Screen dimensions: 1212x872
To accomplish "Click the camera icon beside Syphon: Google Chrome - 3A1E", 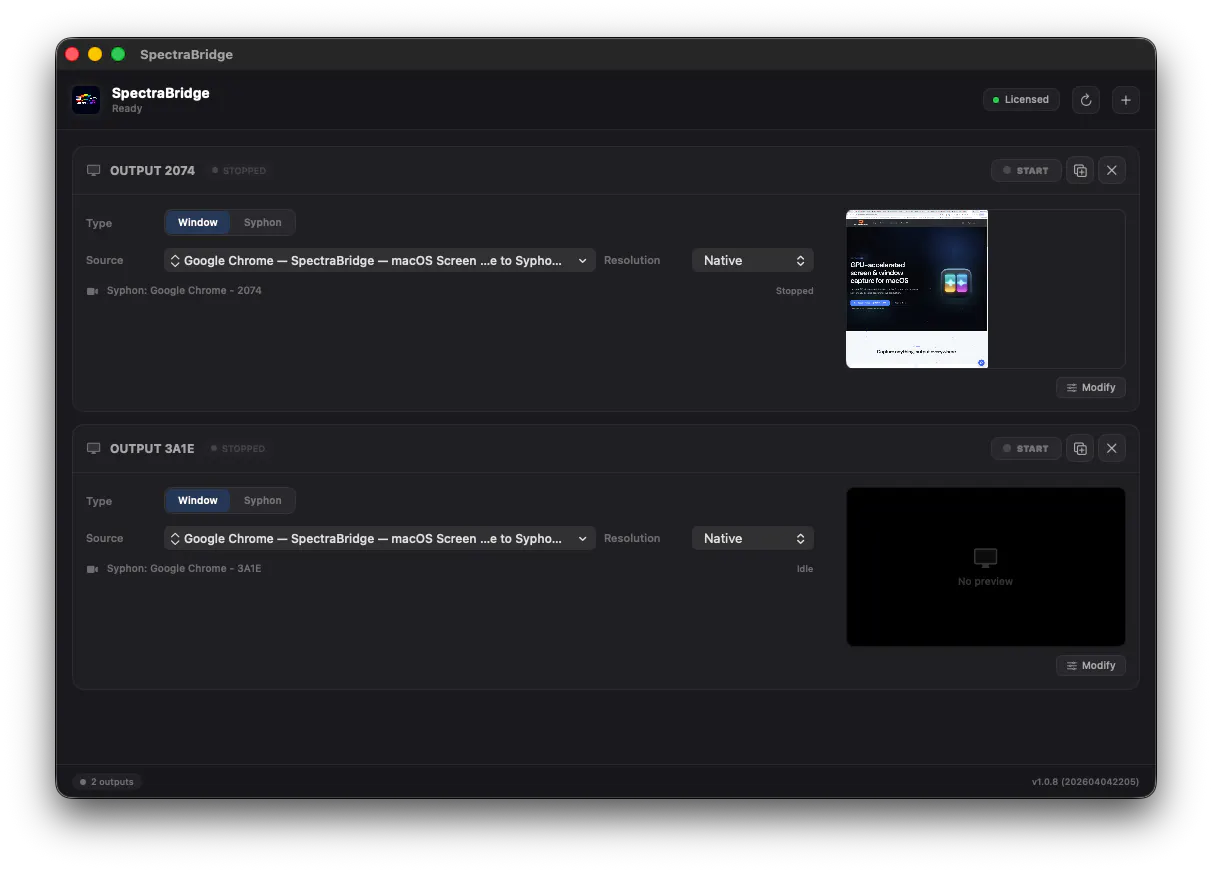I will coord(93,569).
